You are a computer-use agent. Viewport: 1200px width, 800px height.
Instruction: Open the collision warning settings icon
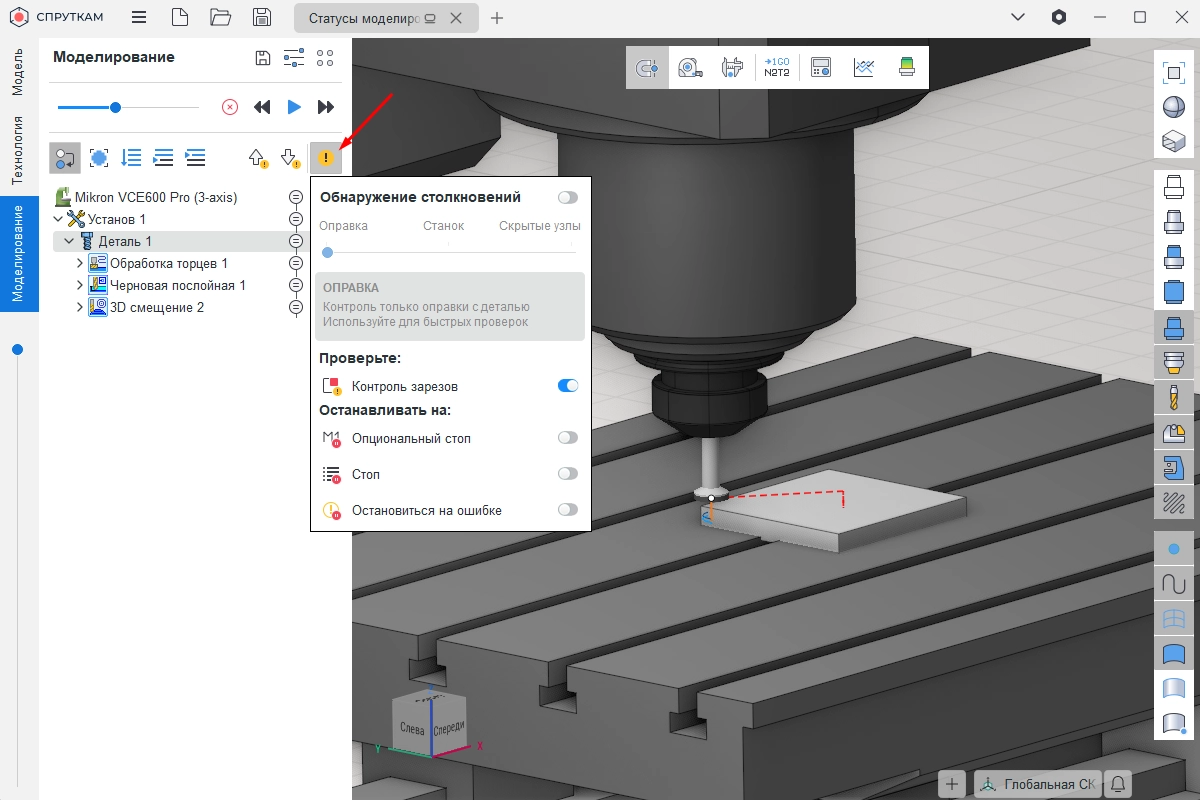(325, 157)
